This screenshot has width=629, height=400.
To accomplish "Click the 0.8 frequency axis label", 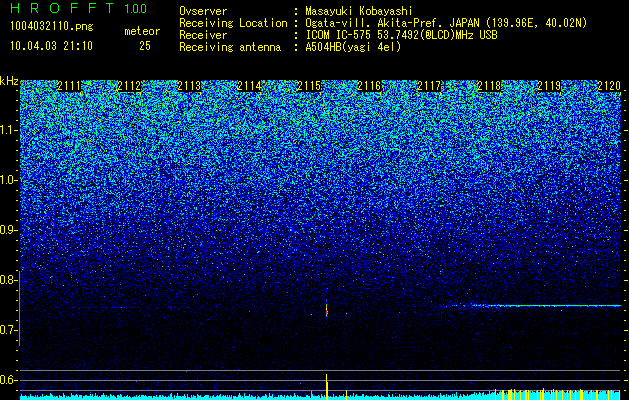I will point(8,280).
